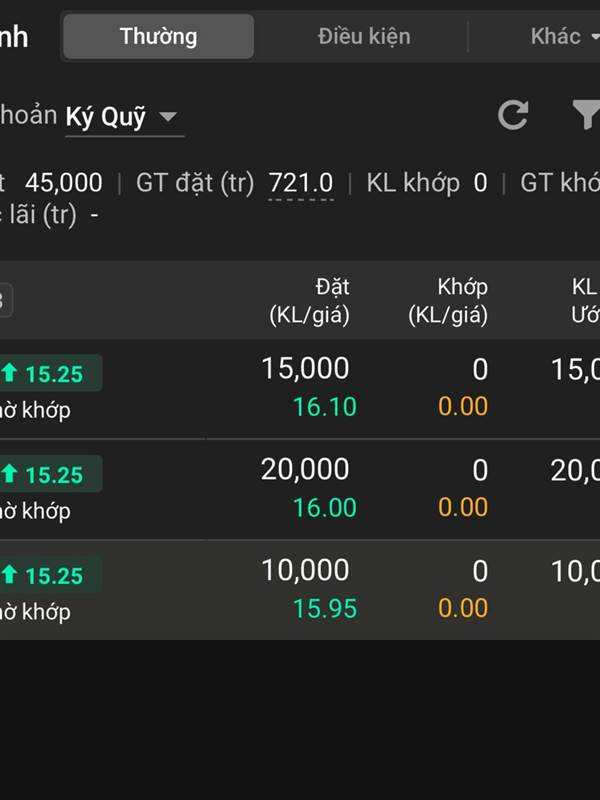Click the 15.25 price badge in the 15.95 order row
Screen dimensions: 600x800
pos(50,575)
